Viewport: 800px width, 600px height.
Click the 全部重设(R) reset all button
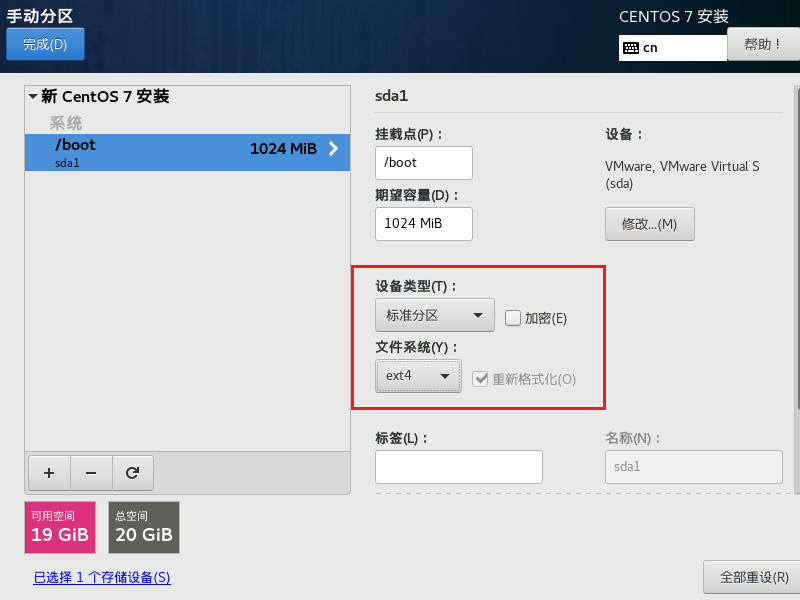pyautogui.click(x=754, y=577)
